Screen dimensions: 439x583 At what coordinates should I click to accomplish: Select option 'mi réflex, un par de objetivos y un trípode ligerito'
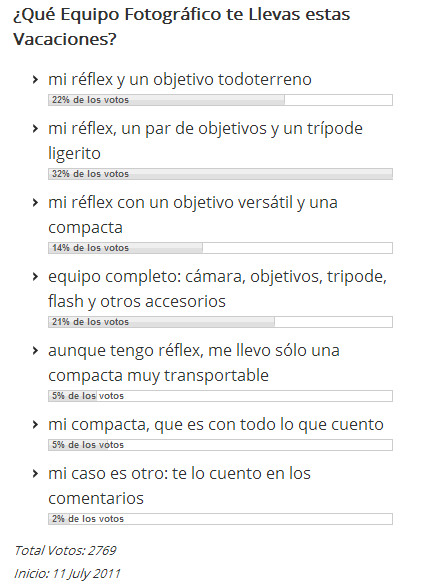tap(205, 141)
